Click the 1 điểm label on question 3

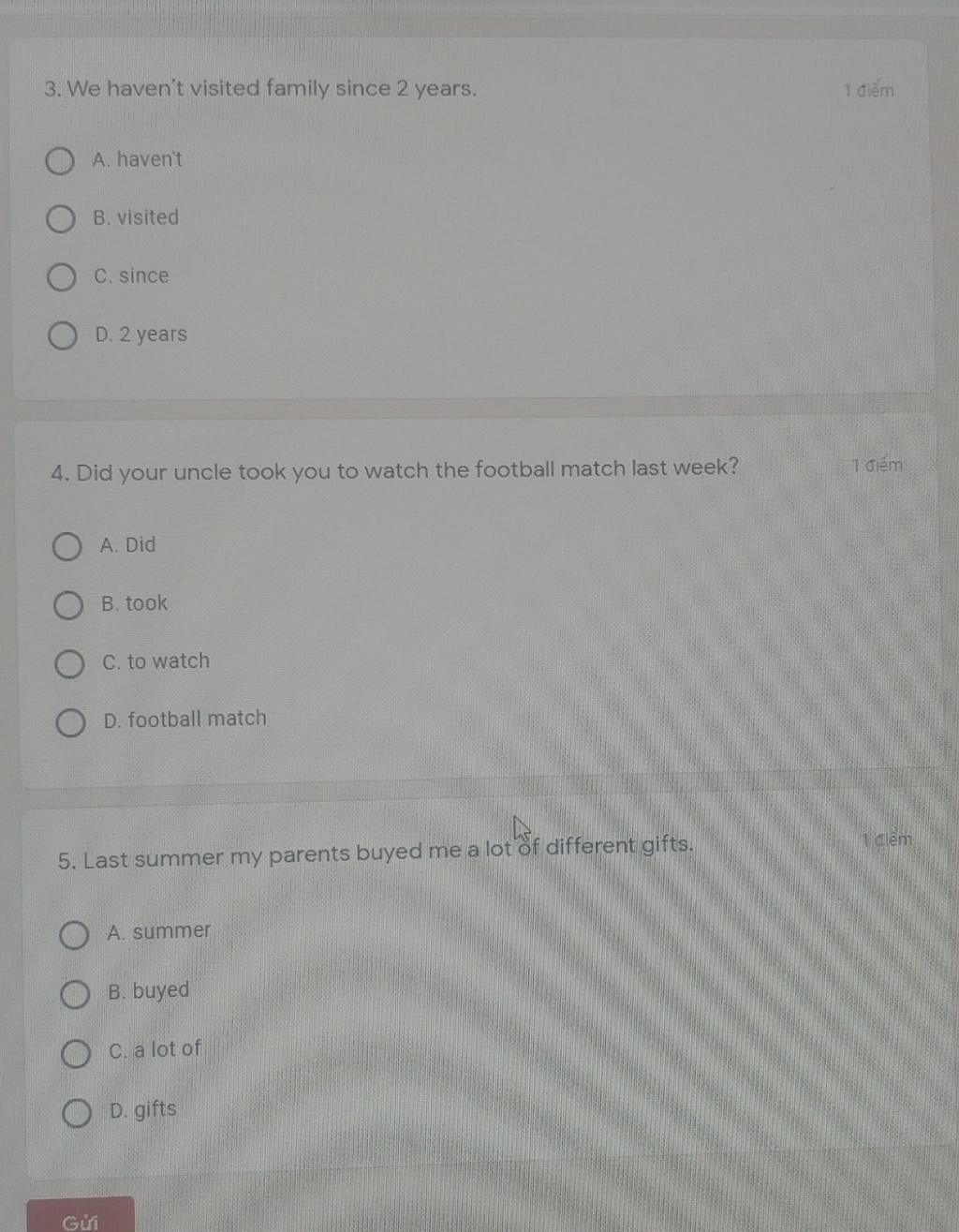868,91
